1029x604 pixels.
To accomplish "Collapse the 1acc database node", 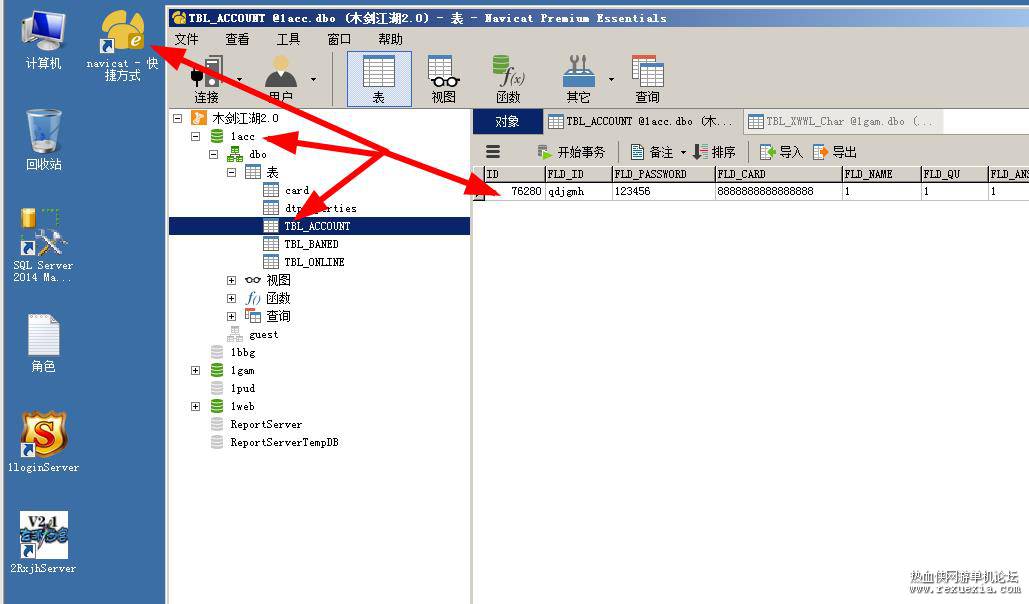I will [196, 137].
